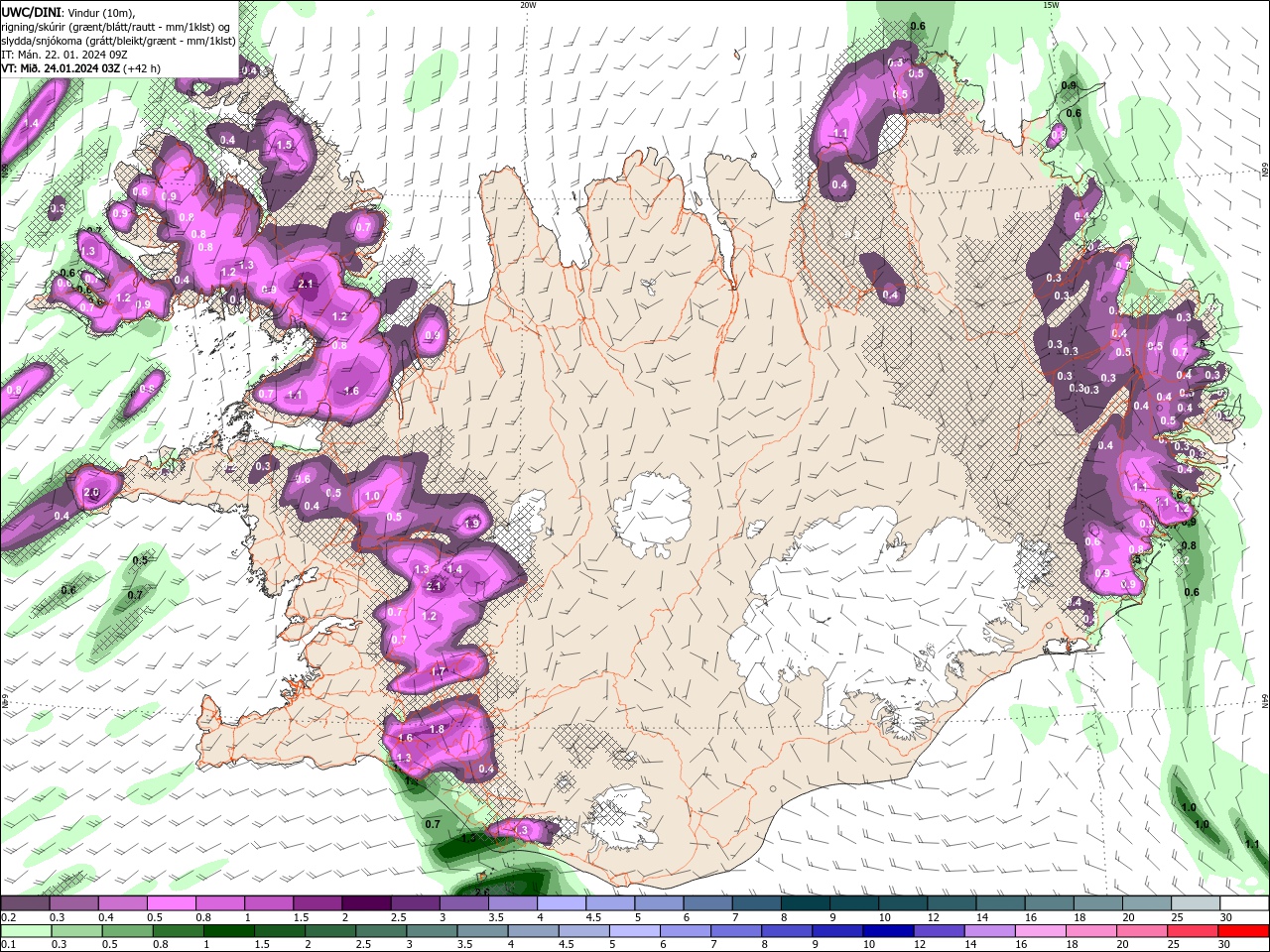Image resolution: width=1270 pixels, height=952 pixels.
Task: Click the 2.0 snowfall value on the map
Action: pos(92,493)
